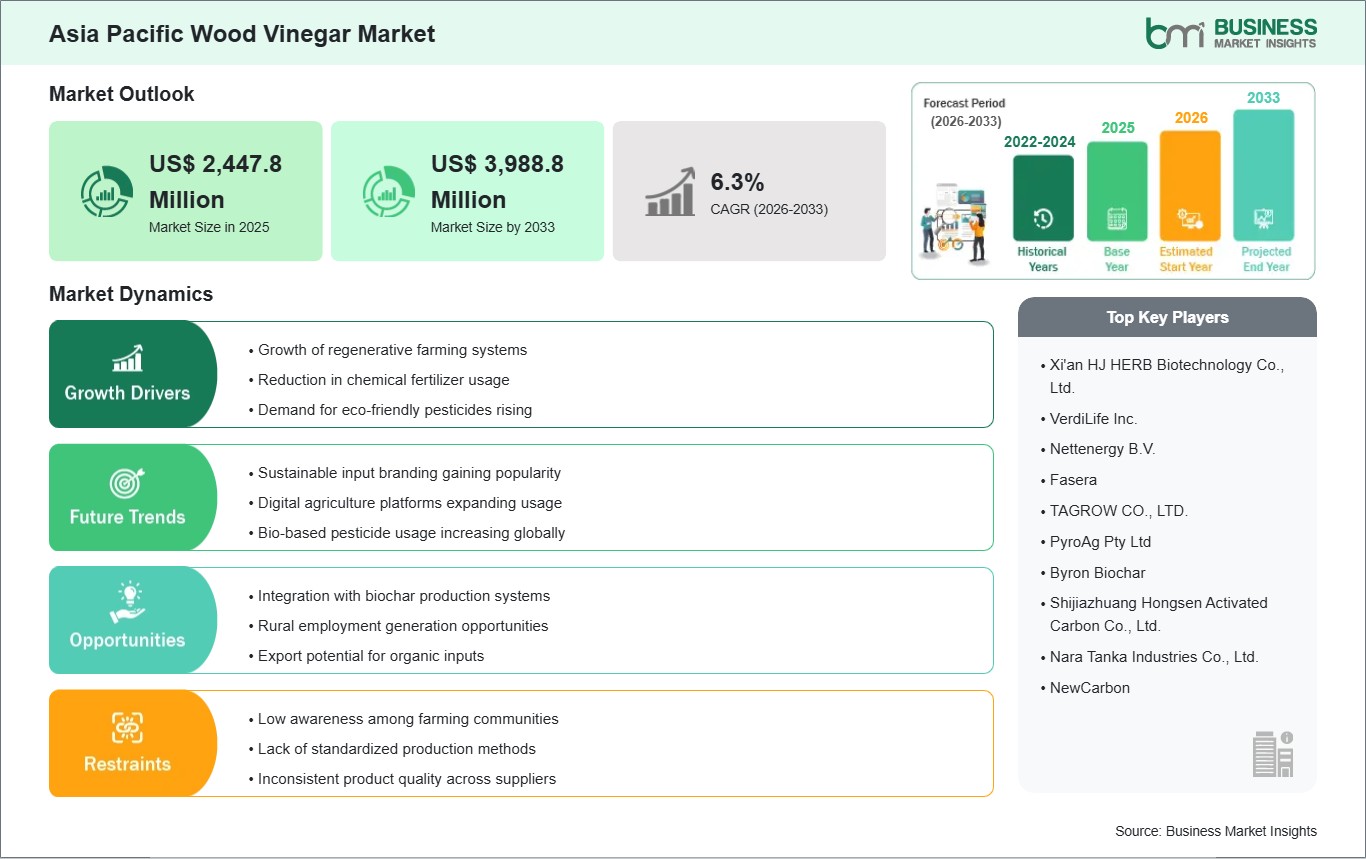Click 'Demand for eco-friendly pesticides rising' bullet
Image resolution: width=1366 pixels, height=859 pixels.
pos(395,409)
